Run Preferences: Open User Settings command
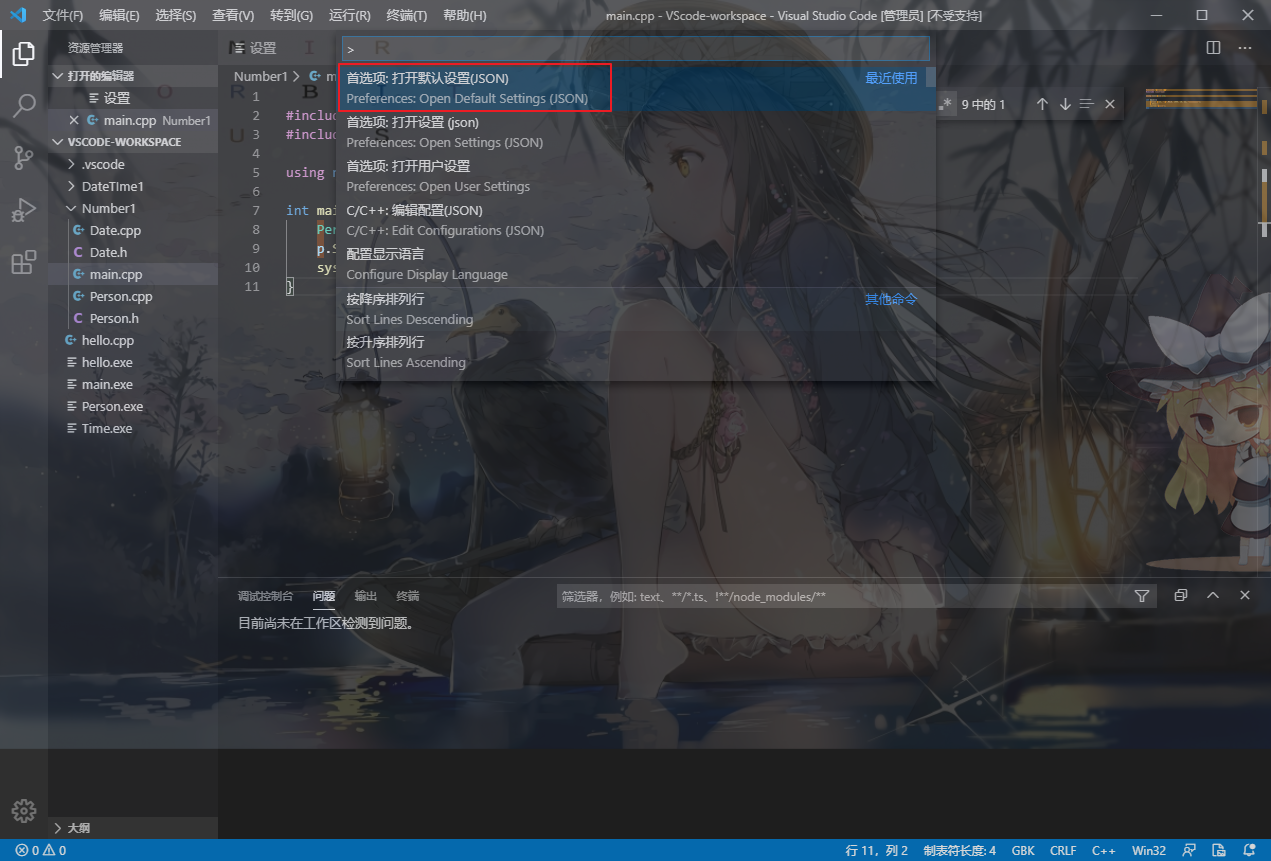Image resolution: width=1271 pixels, height=861 pixels. (x=636, y=176)
